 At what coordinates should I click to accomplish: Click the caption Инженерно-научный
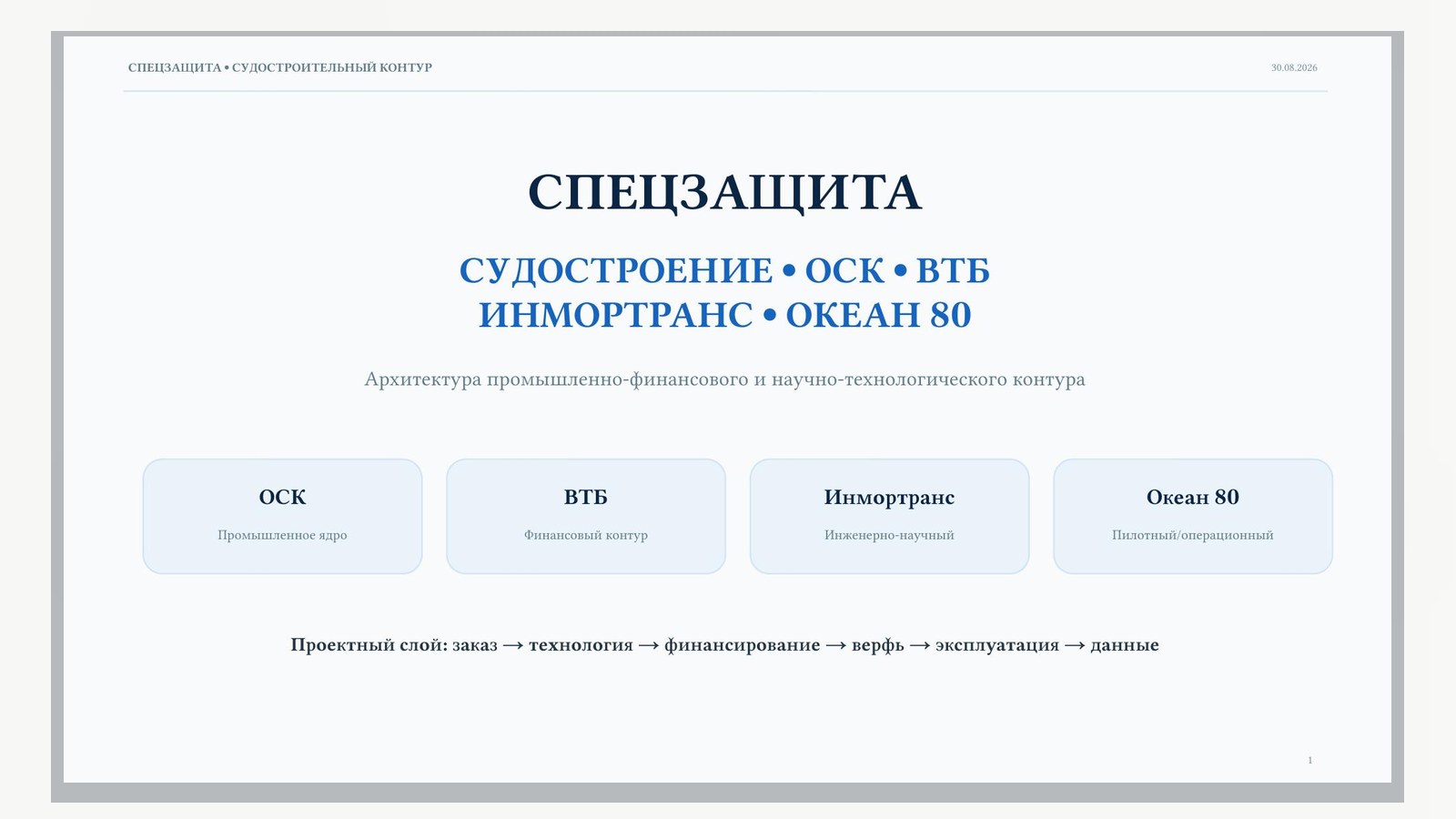point(889,535)
